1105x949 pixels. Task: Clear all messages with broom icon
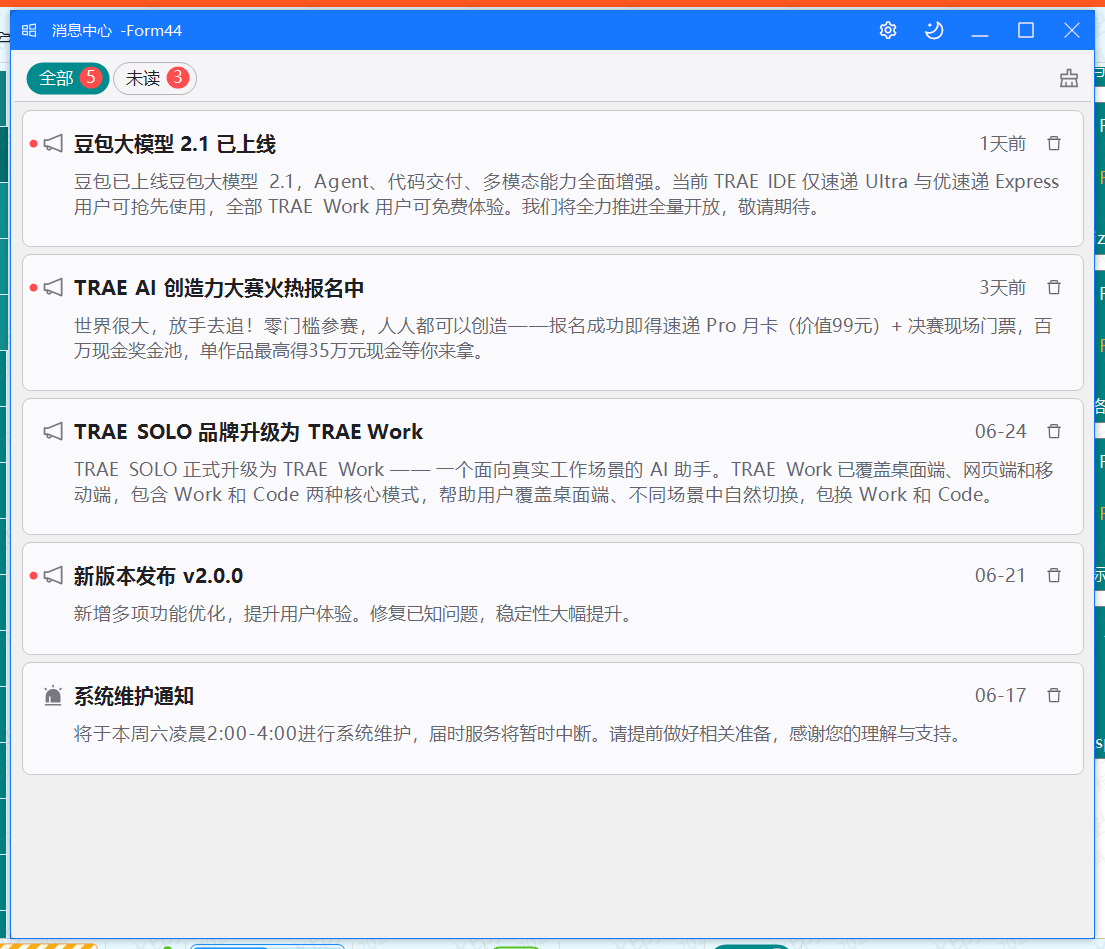1069,78
